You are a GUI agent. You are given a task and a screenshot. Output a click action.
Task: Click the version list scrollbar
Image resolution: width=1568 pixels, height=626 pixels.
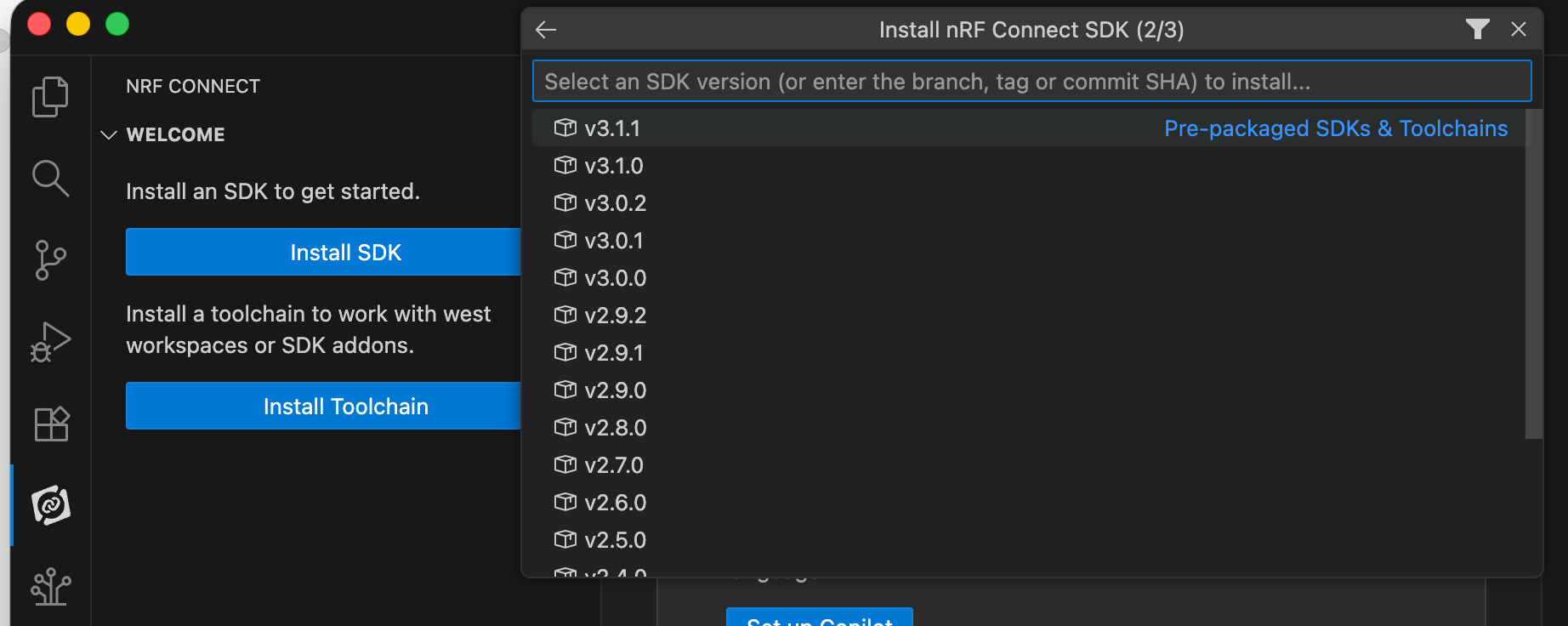tap(1533, 272)
